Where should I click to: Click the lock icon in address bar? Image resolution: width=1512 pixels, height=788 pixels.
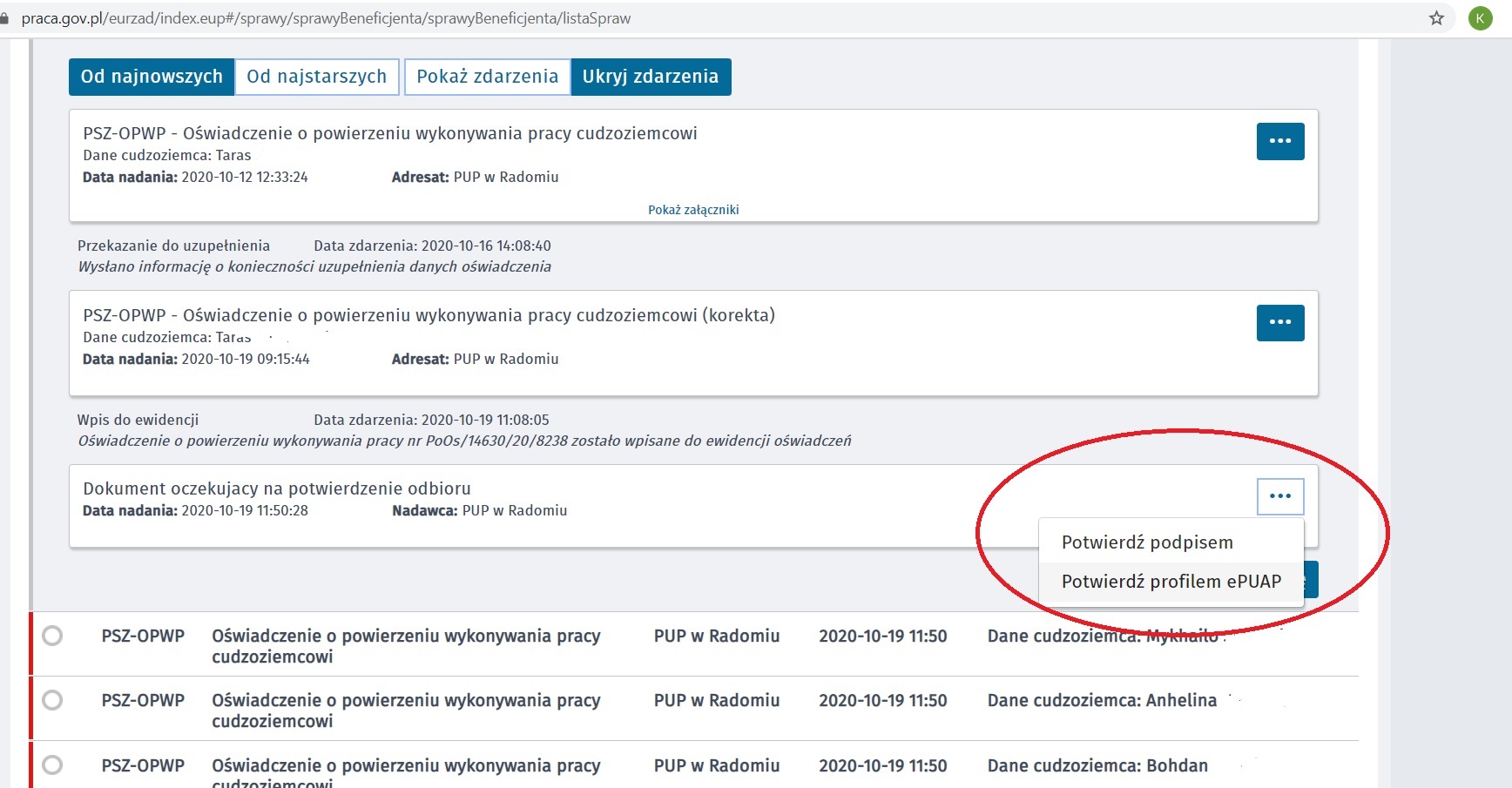click(4, 18)
